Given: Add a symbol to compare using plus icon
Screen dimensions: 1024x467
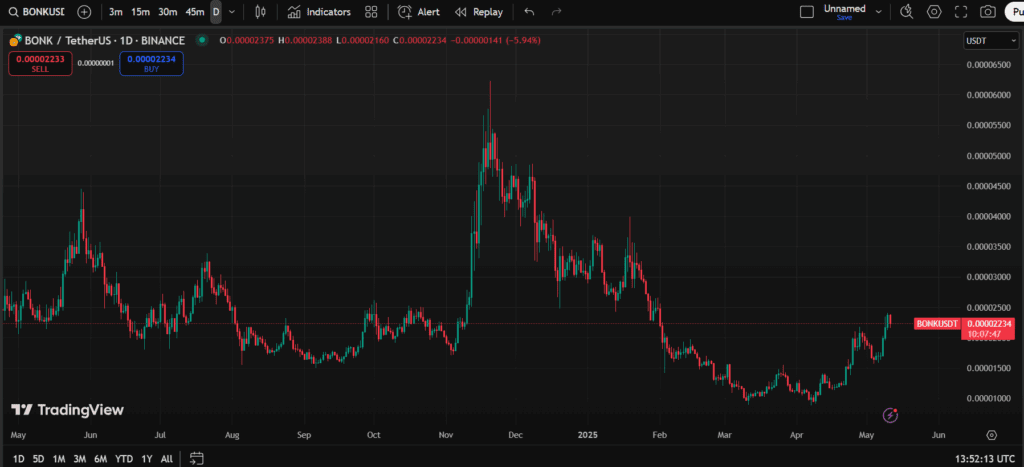Looking at the screenshot, I should [84, 12].
